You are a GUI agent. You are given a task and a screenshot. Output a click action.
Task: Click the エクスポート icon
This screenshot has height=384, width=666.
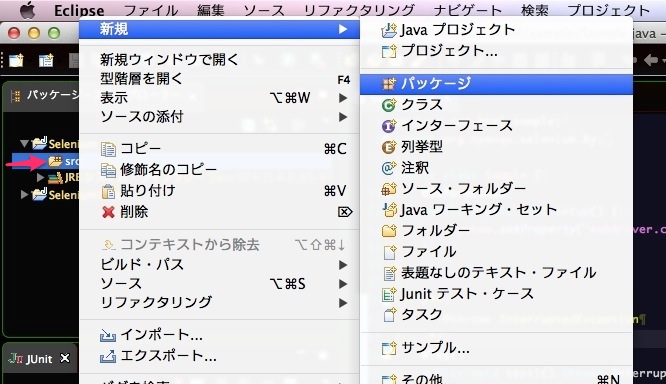[x=107, y=356]
